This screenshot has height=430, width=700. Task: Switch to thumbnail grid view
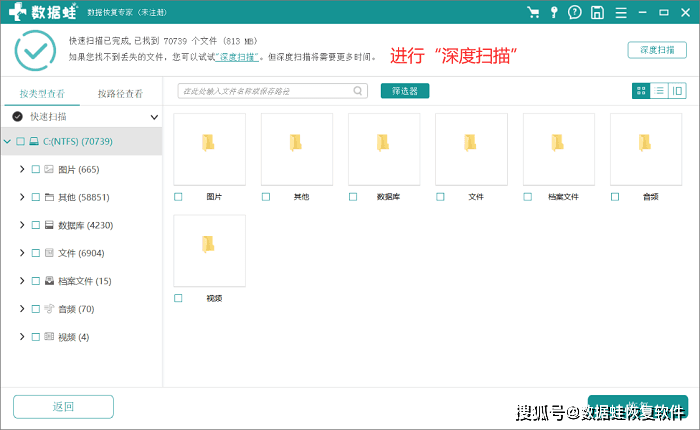click(x=641, y=91)
